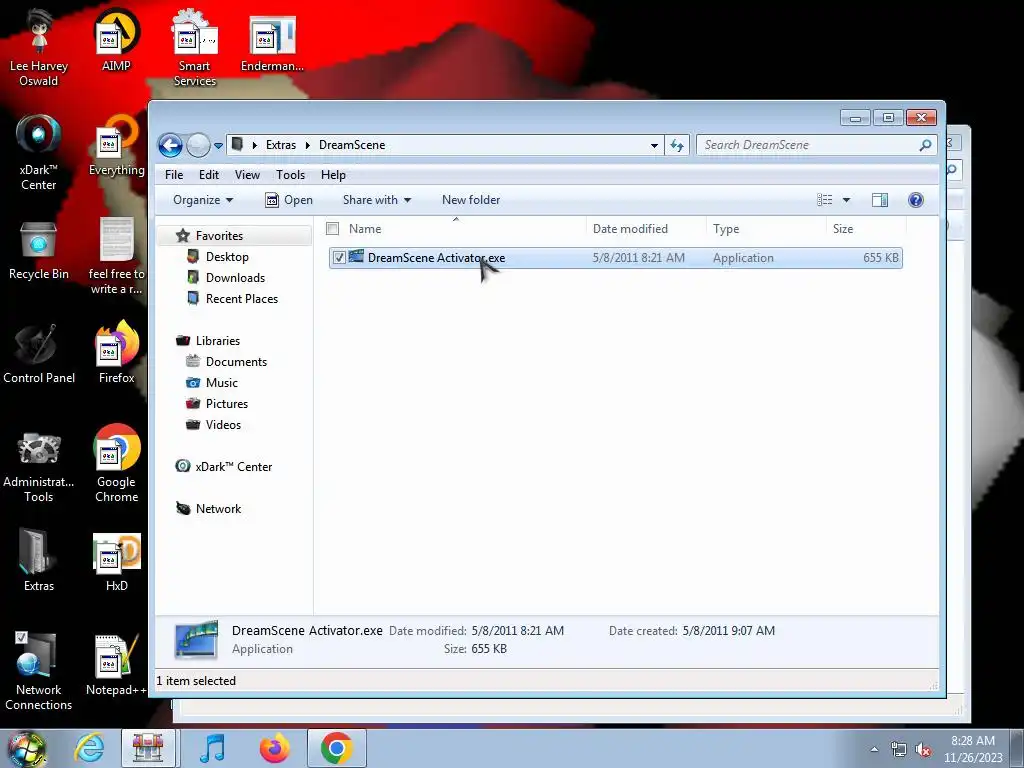Open Internet Explorer in taskbar
Viewport: 1024px width, 768px height.
pyautogui.click(x=89, y=748)
